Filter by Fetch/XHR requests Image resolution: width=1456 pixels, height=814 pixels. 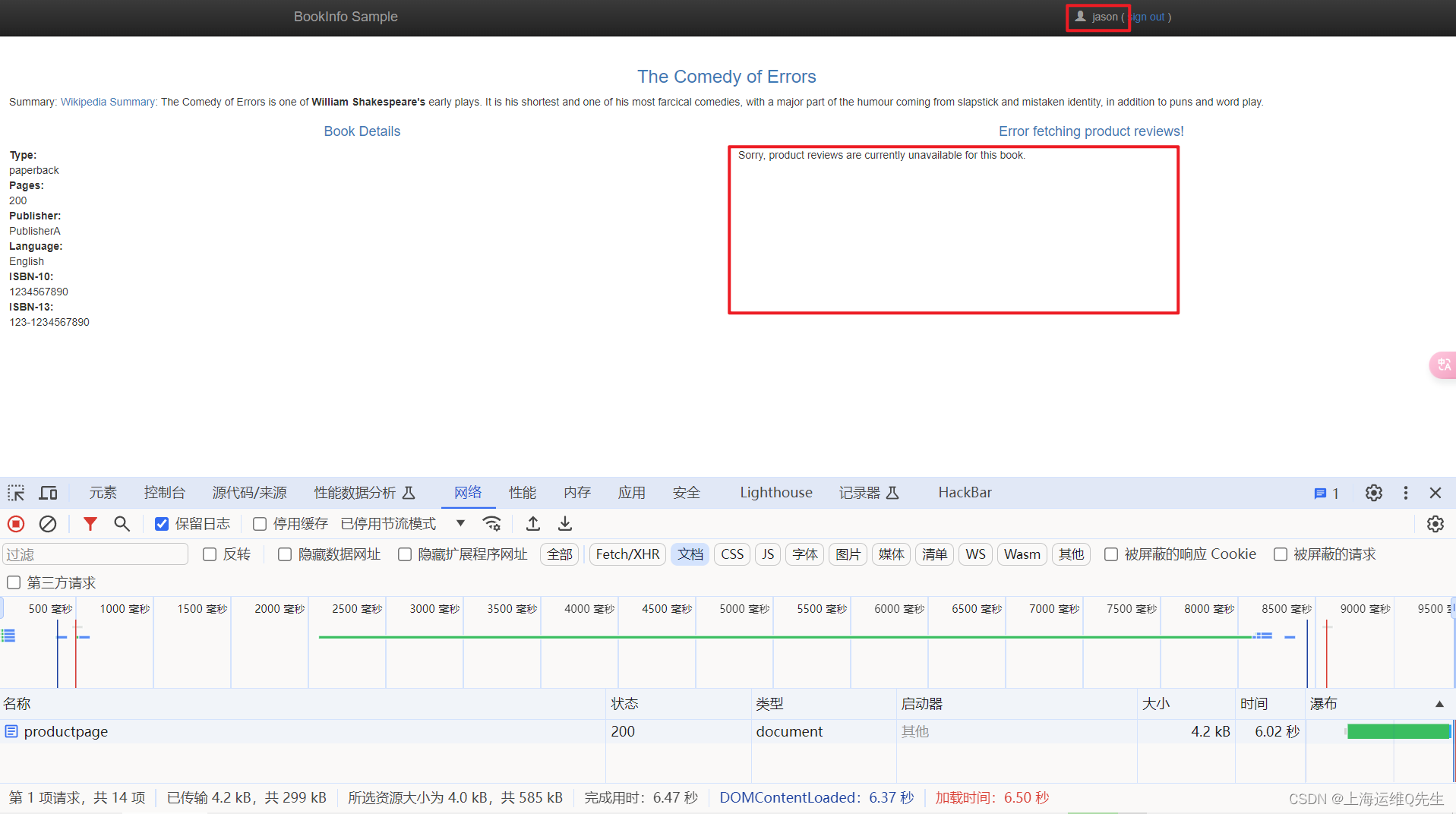point(627,554)
